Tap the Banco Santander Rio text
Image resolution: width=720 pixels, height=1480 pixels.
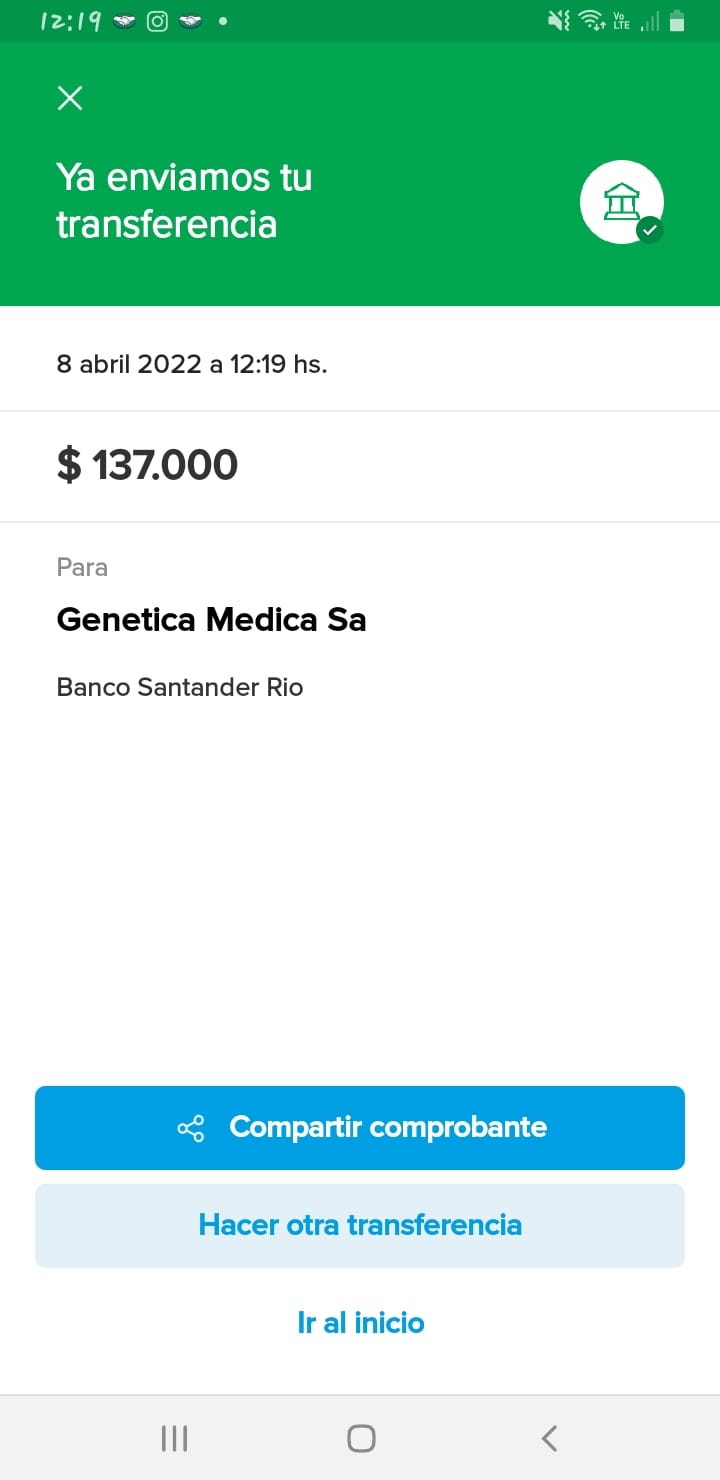pos(180,687)
